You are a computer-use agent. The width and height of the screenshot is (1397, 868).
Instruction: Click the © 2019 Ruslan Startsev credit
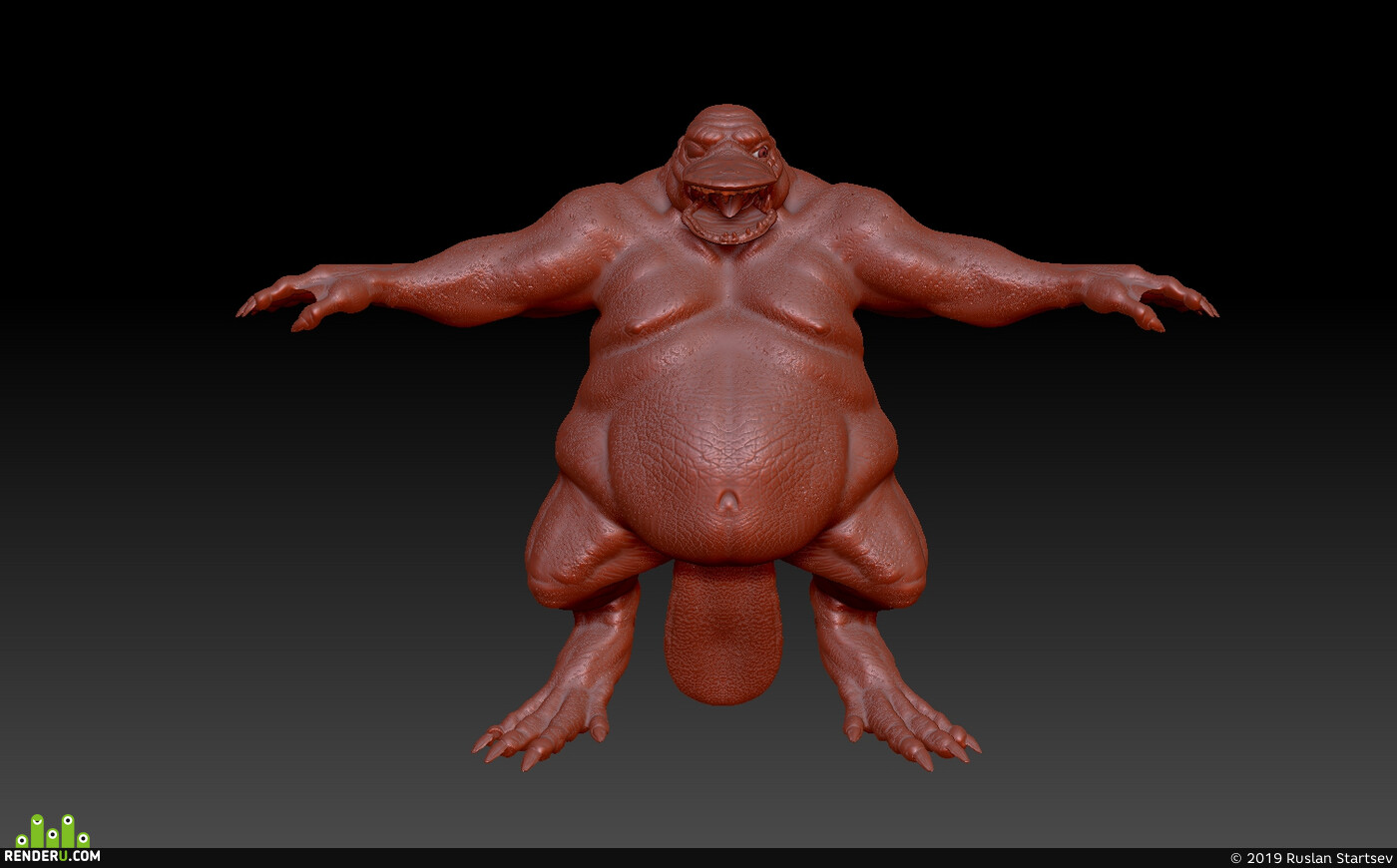tap(1310, 858)
